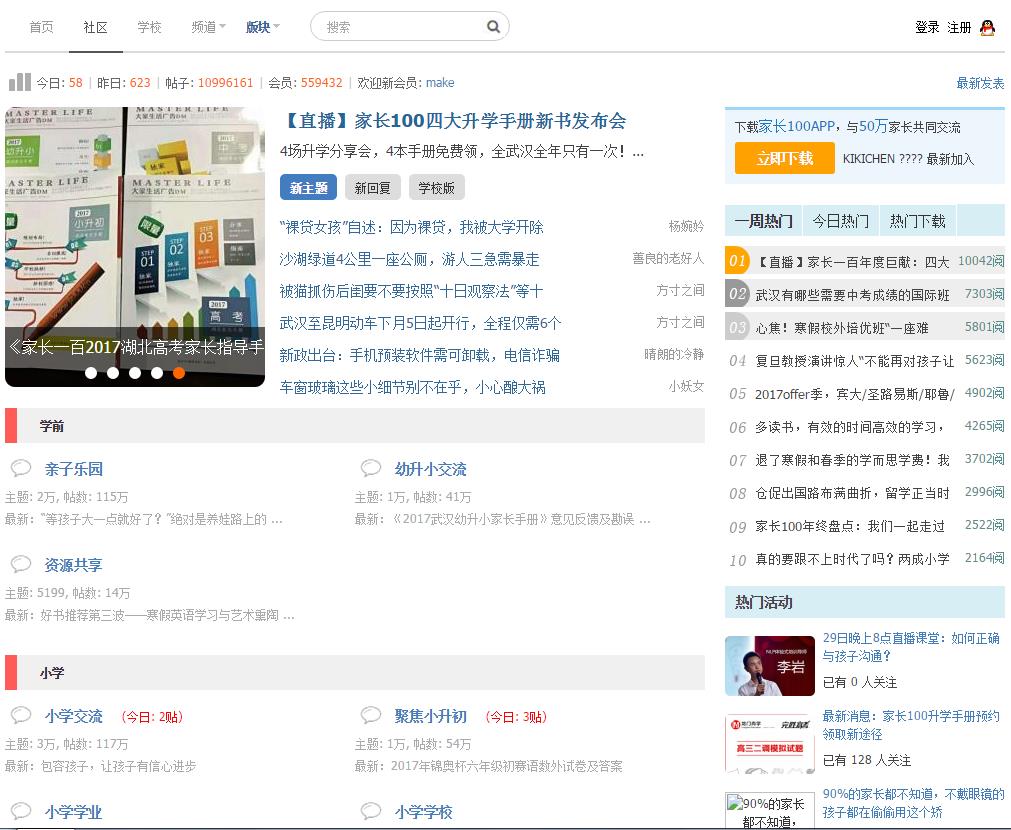Open the 新政出台手机预装软件 post
Screen dimensions: 1011x830
coord(420,355)
